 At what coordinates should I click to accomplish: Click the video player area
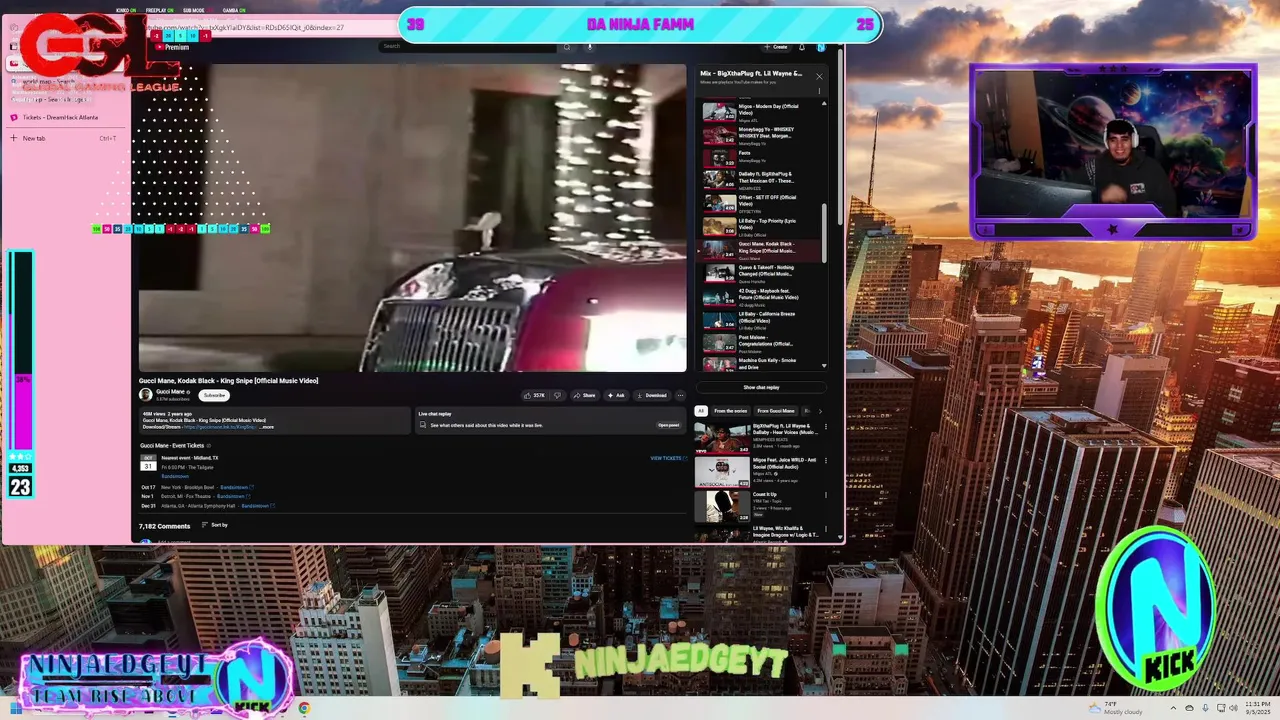(412, 218)
